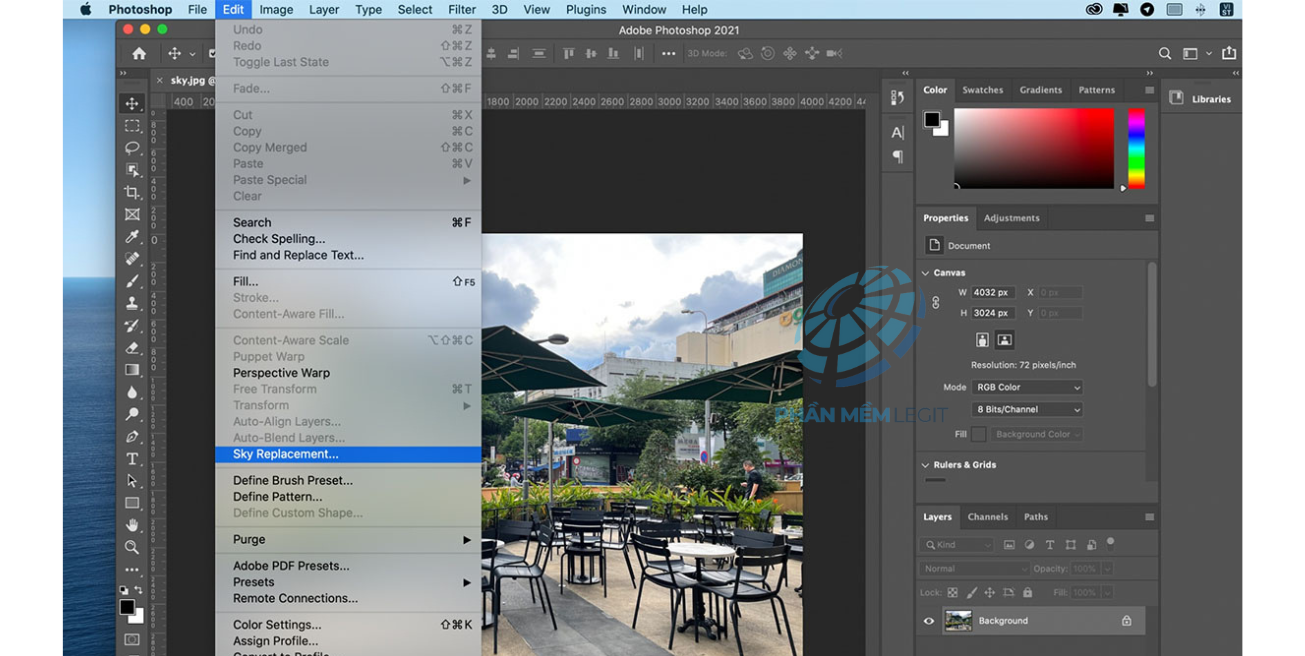Image resolution: width=1305 pixels, height=656 pixels.
Task: Select the Eyedropper tool
Action: (x=132, y=237)
